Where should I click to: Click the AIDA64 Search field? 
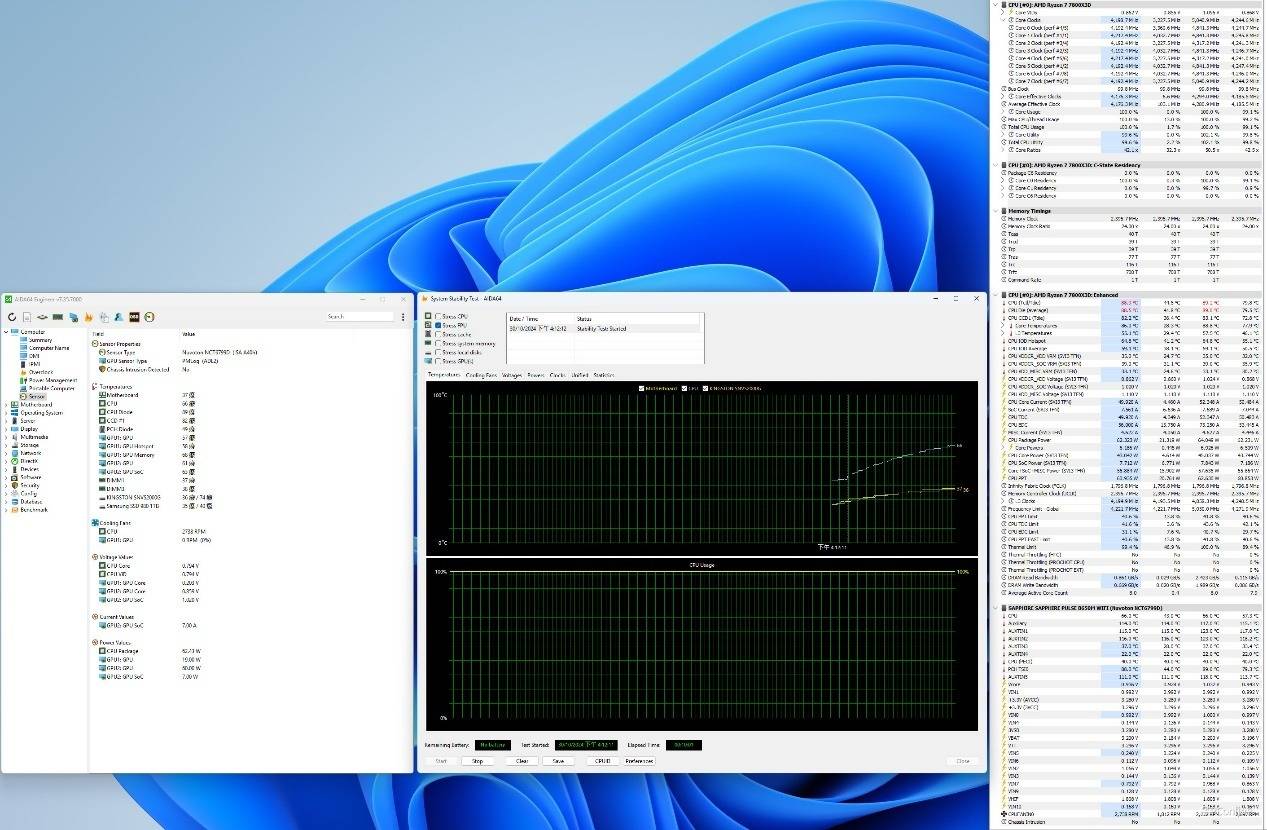pyautogui.click(x=360, y=317)
